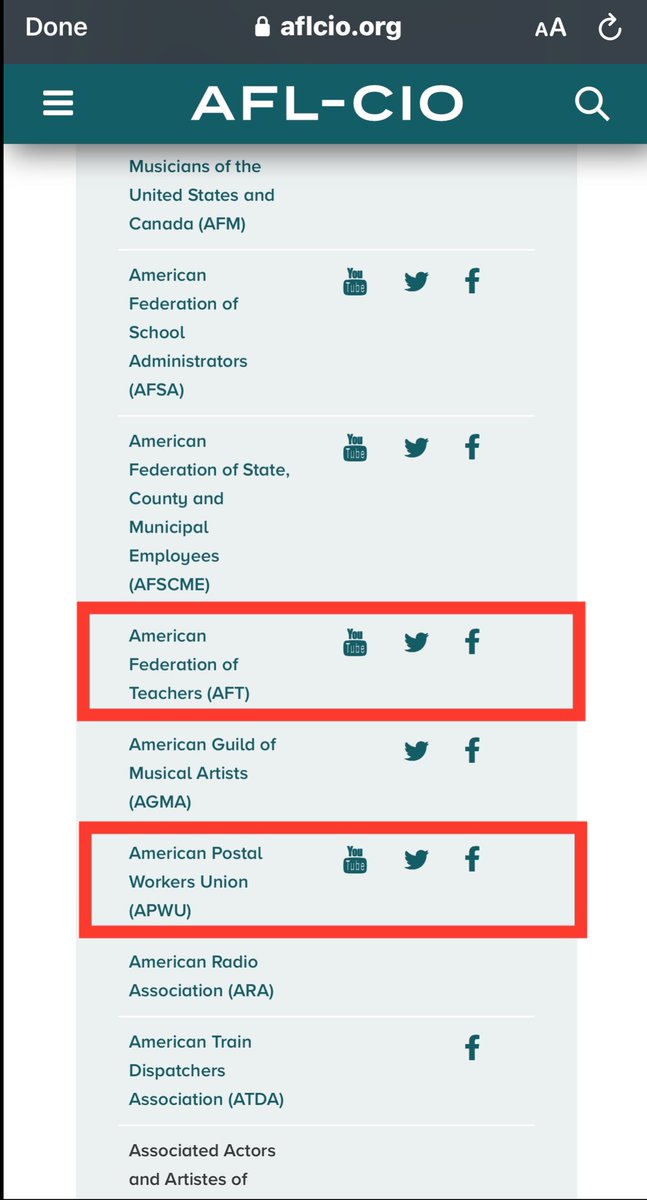Open AFT's Facebook page icon
This screenshot has width=647, height=1200.
click(x=472, y=642)
